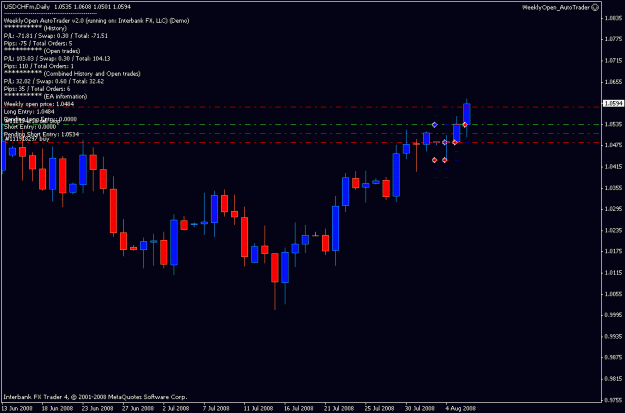The image size is (625, 413).
Task: Click the 13 Jun 2008 date label
Action: pyautogui.click(x=17, y=409)
